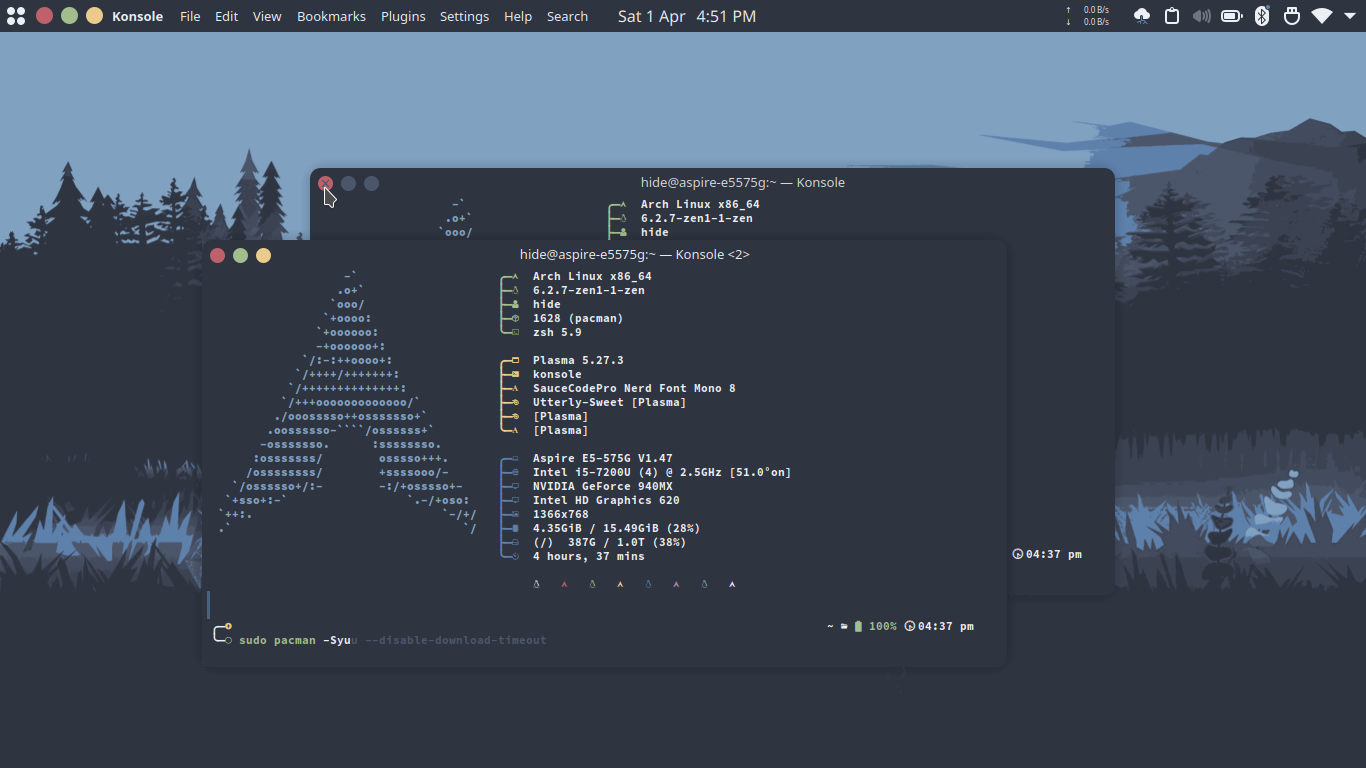Click the red Arch color glyph

click(x=564, y=584)
